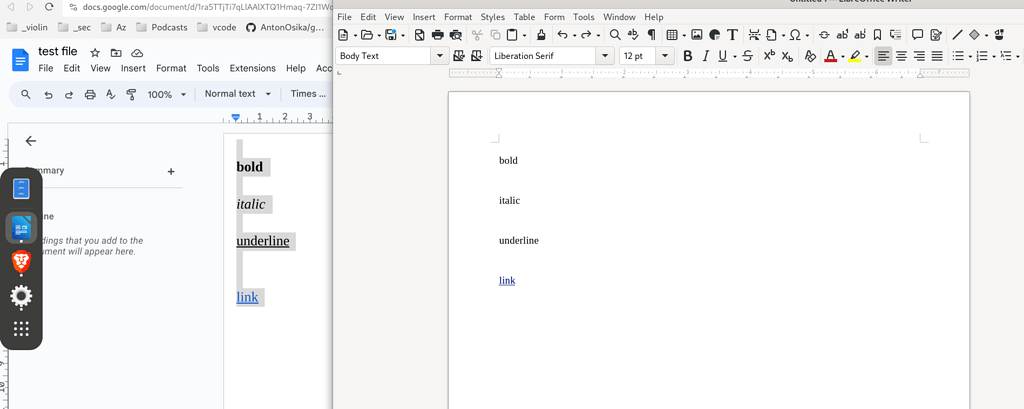The height and width of the screenshot is (409, 1024).
Task: Toggle Underline in LibreOffice Writer
Action: click(x=722, y=56)
